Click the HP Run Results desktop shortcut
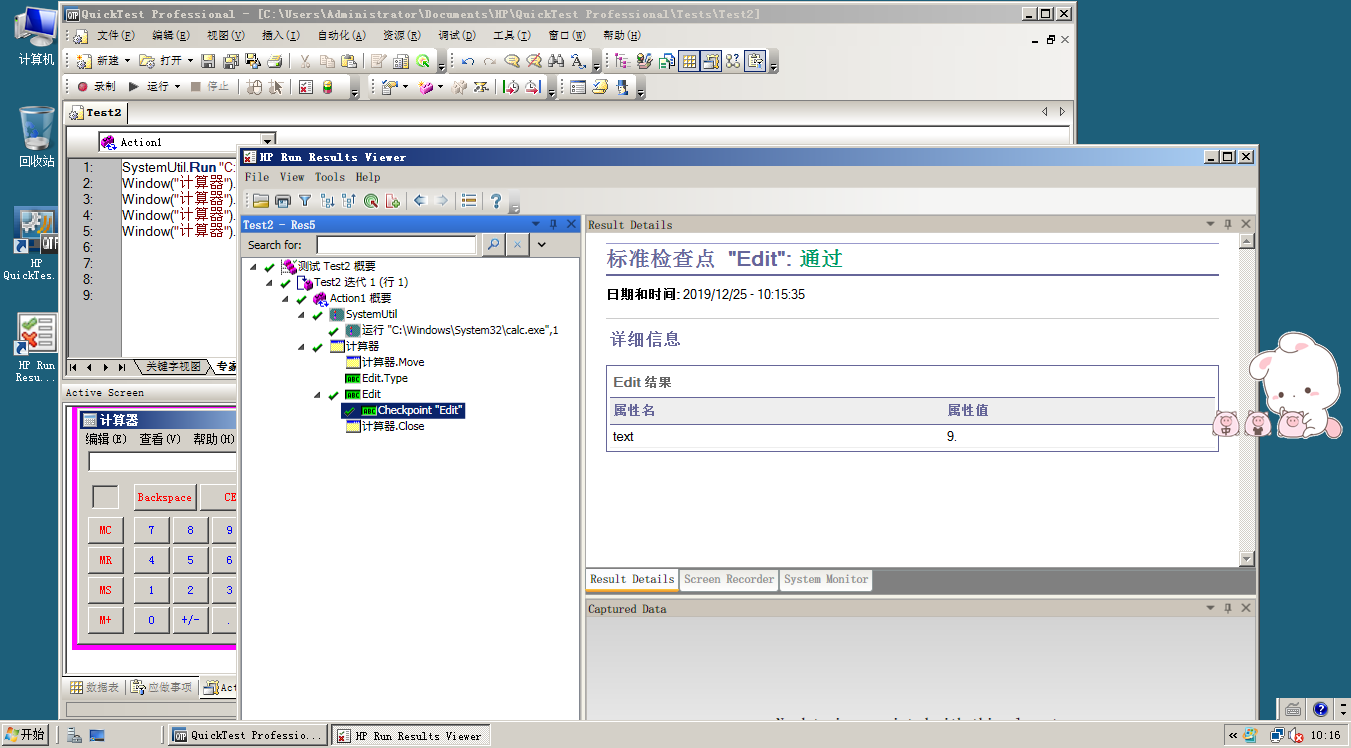This screenshot has width=1351, height=748. pos(36,347)
